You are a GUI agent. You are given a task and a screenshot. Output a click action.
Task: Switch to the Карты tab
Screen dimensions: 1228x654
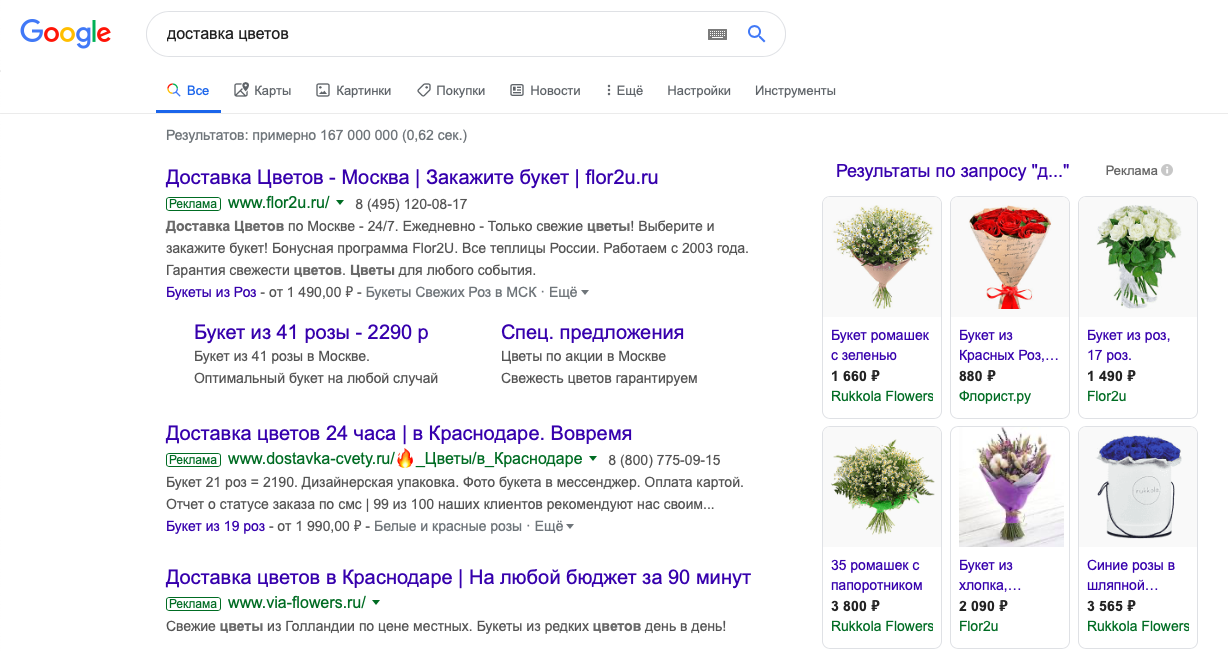pos(262,91)
